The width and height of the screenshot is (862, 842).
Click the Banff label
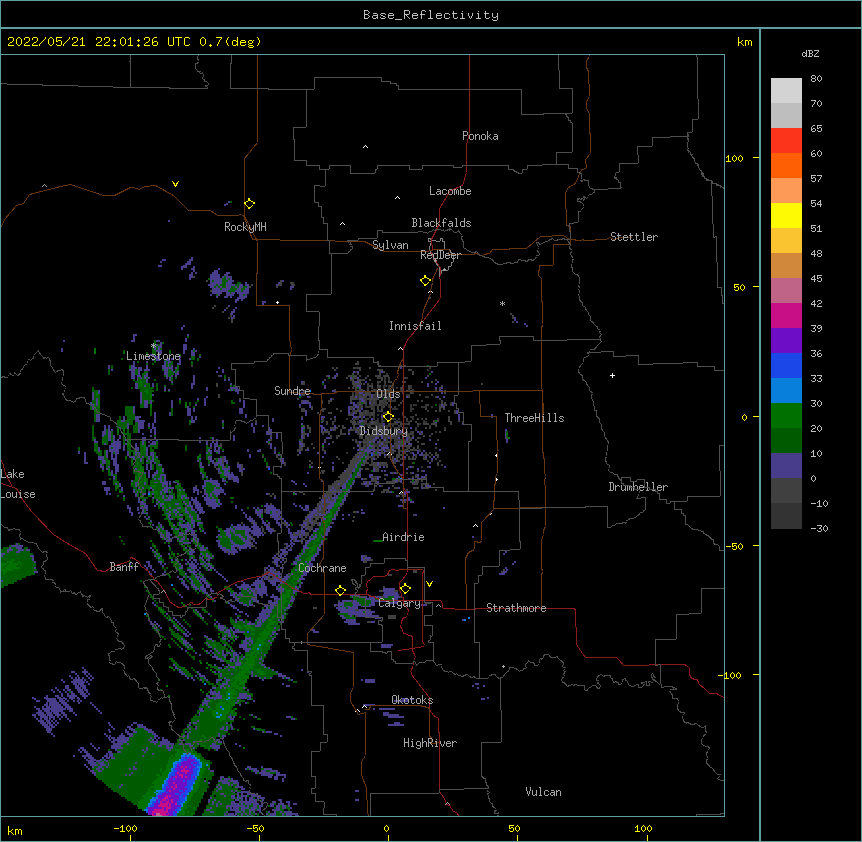point(124,567)
